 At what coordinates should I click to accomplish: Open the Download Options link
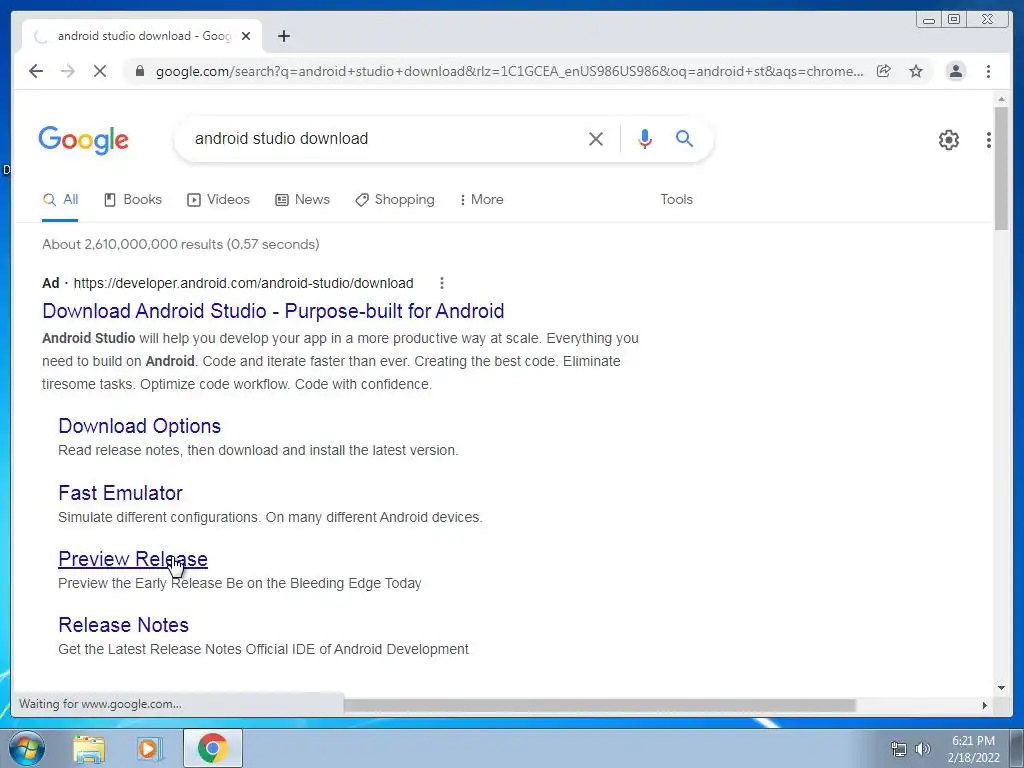click(x=140, y=426)
